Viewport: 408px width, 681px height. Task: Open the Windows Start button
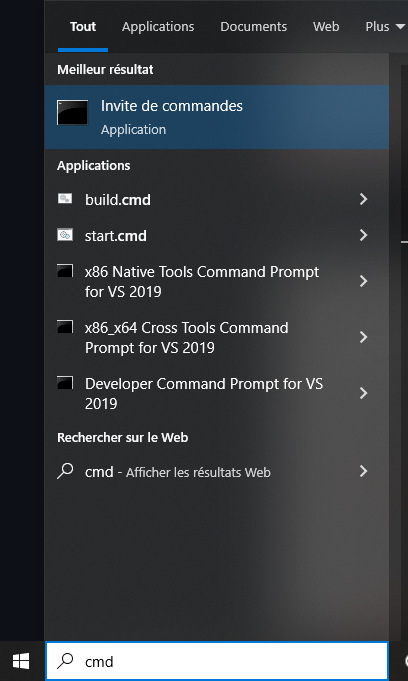coord(21,661)
